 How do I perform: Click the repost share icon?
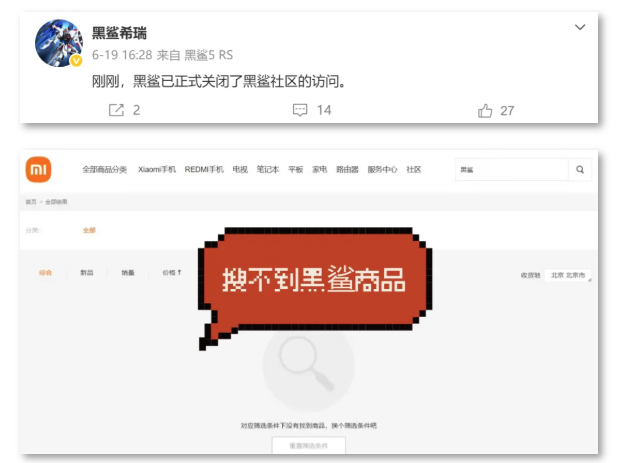[x=116, y=110]
